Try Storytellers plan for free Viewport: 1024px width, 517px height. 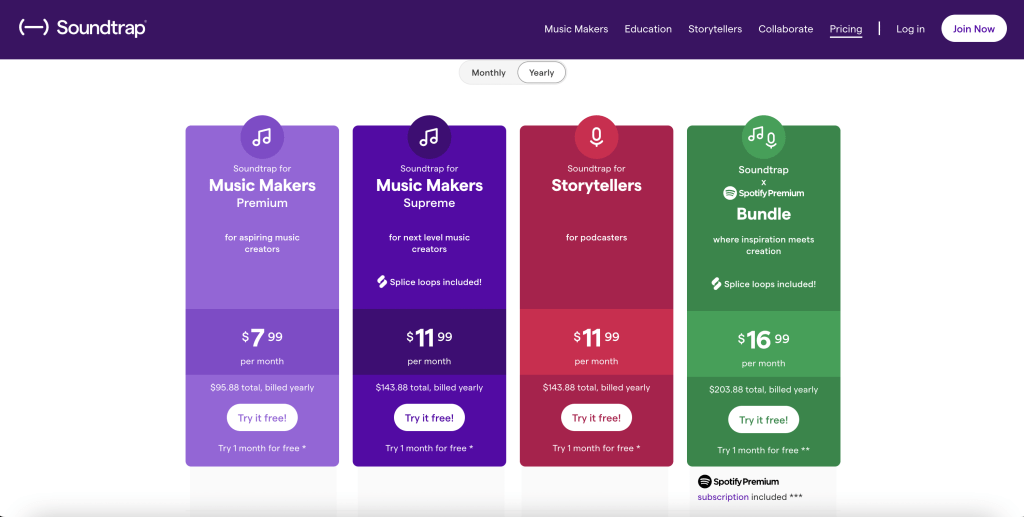tap(596, 418)
